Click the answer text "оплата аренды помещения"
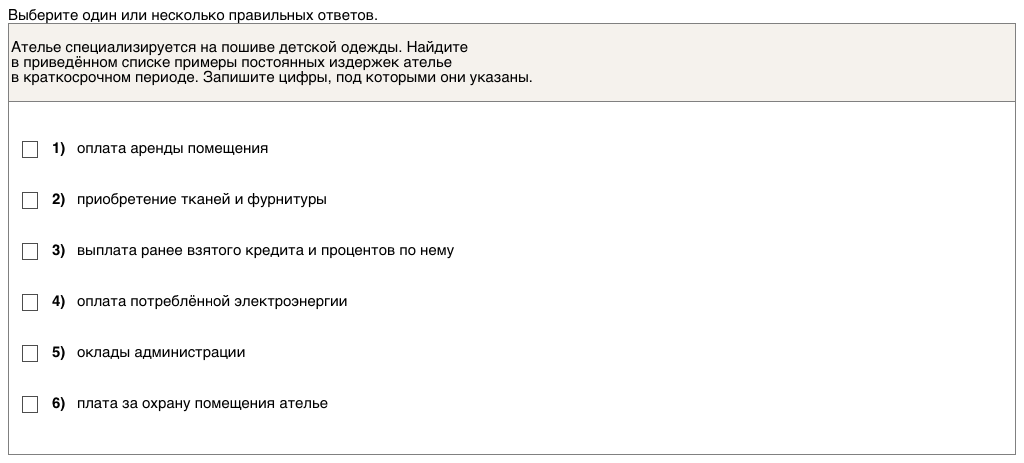Image resolution: width=1024 pixels, height=463 pixels. (172, 149)
